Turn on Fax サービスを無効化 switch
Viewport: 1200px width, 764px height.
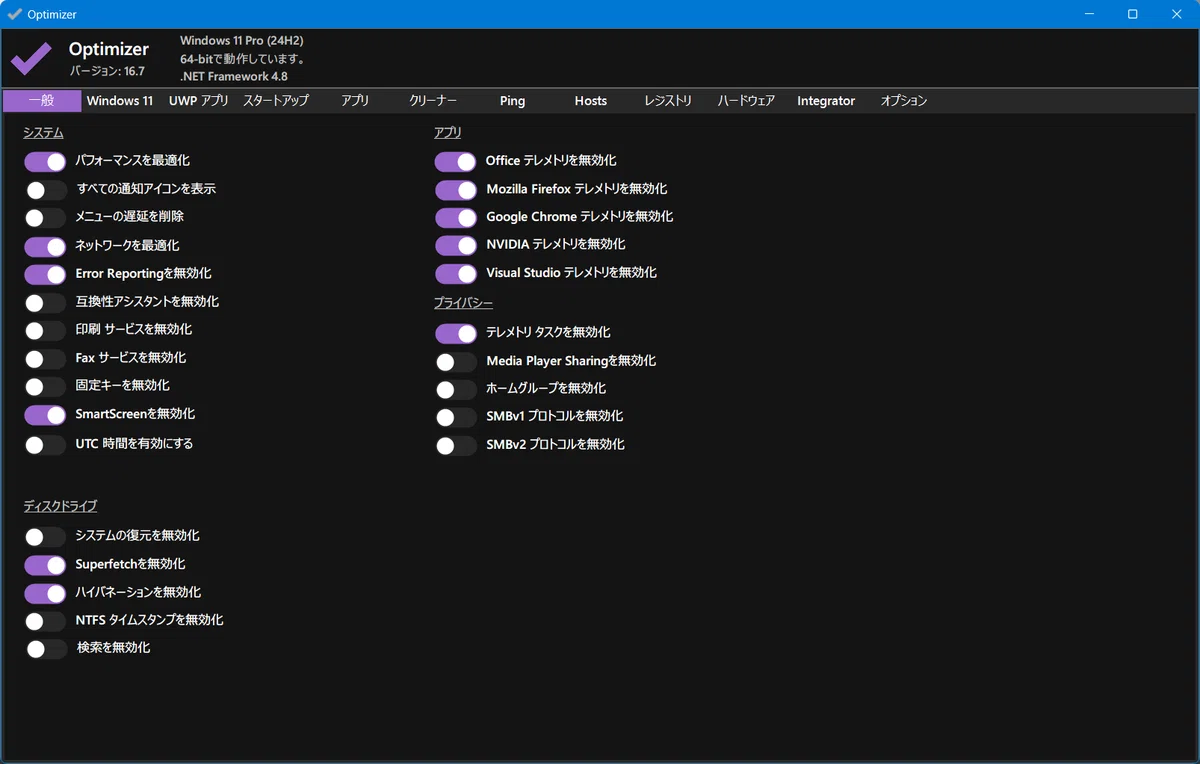[45, 358]
